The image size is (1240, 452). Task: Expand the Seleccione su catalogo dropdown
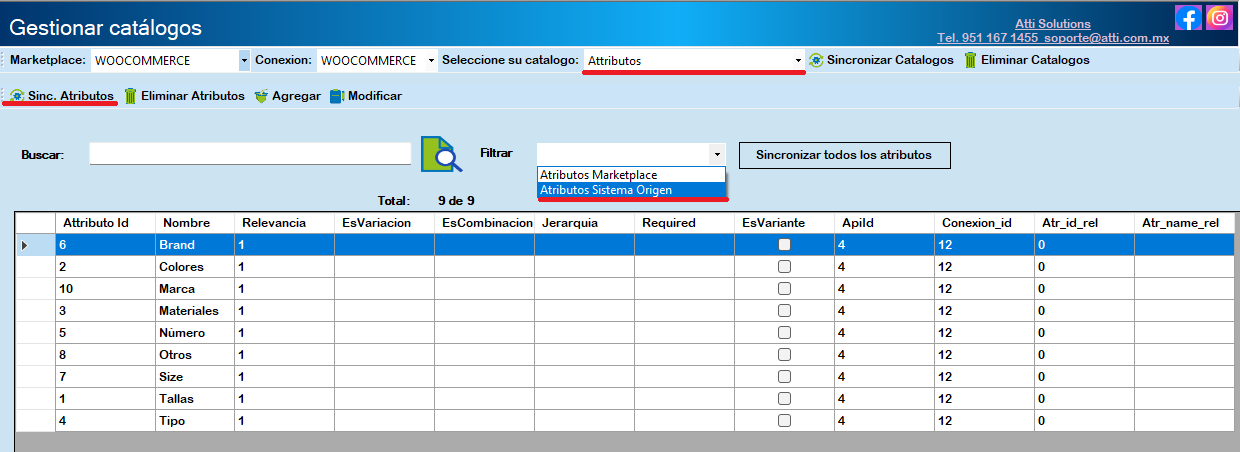click(x=798, y=61)
